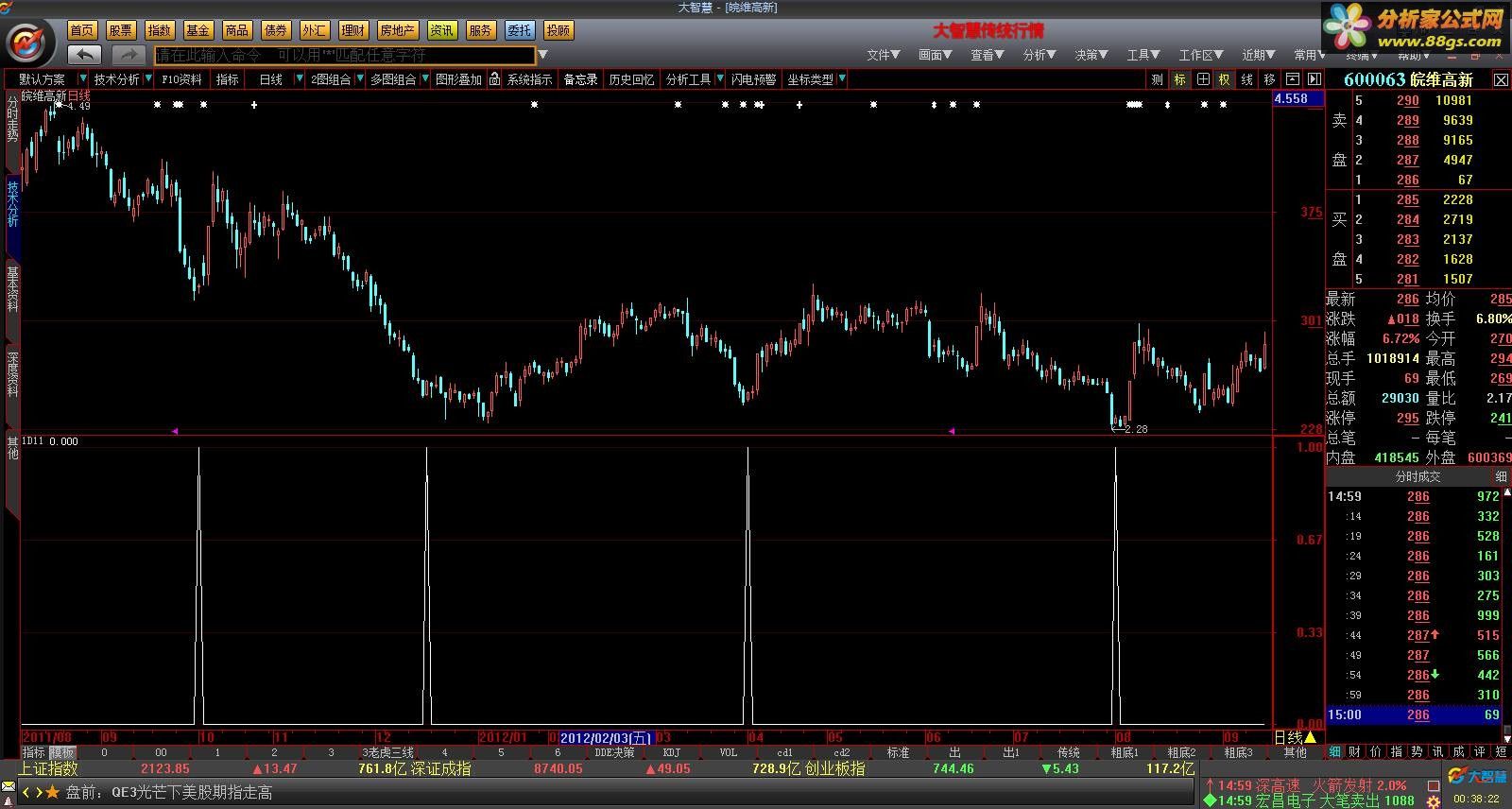Click the 历史回忆 toolbar item
The height and width of the screenshot is (809, 1512).
pyautogui.click(x=631, y=79)
